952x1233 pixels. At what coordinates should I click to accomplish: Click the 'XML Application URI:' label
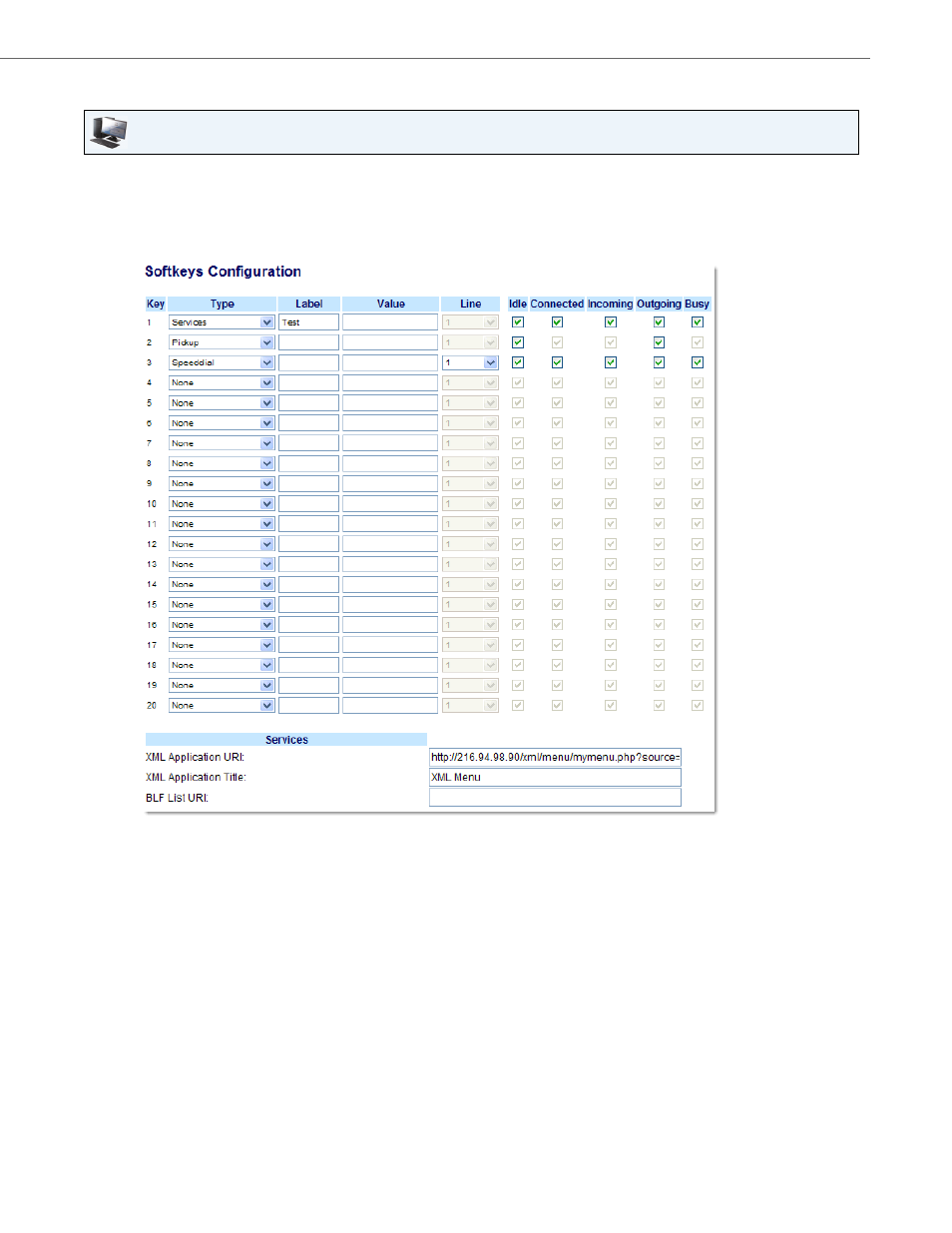point(195,758)
